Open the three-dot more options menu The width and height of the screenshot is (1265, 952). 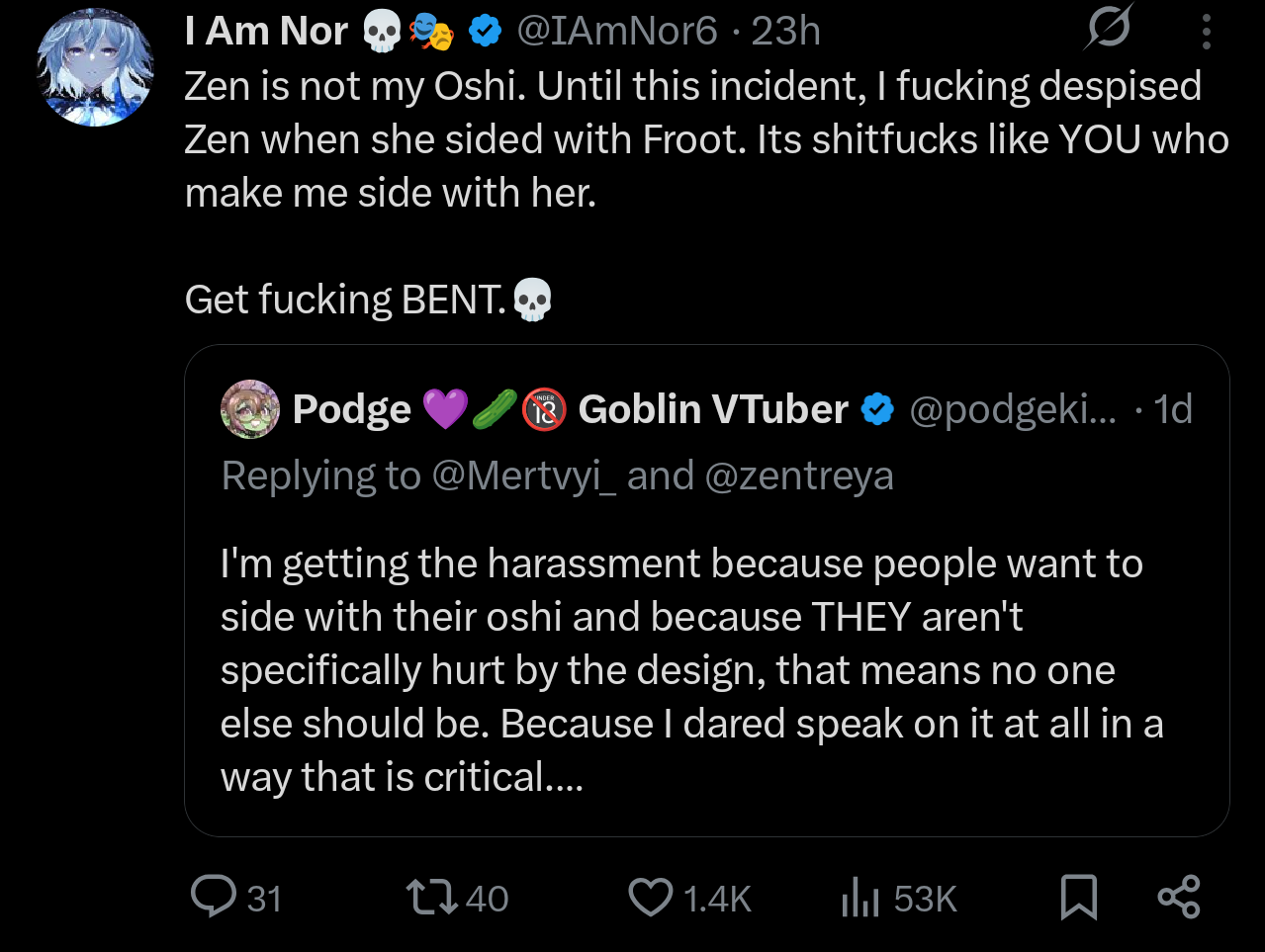pyautogui.click(x=1207, y=31)
